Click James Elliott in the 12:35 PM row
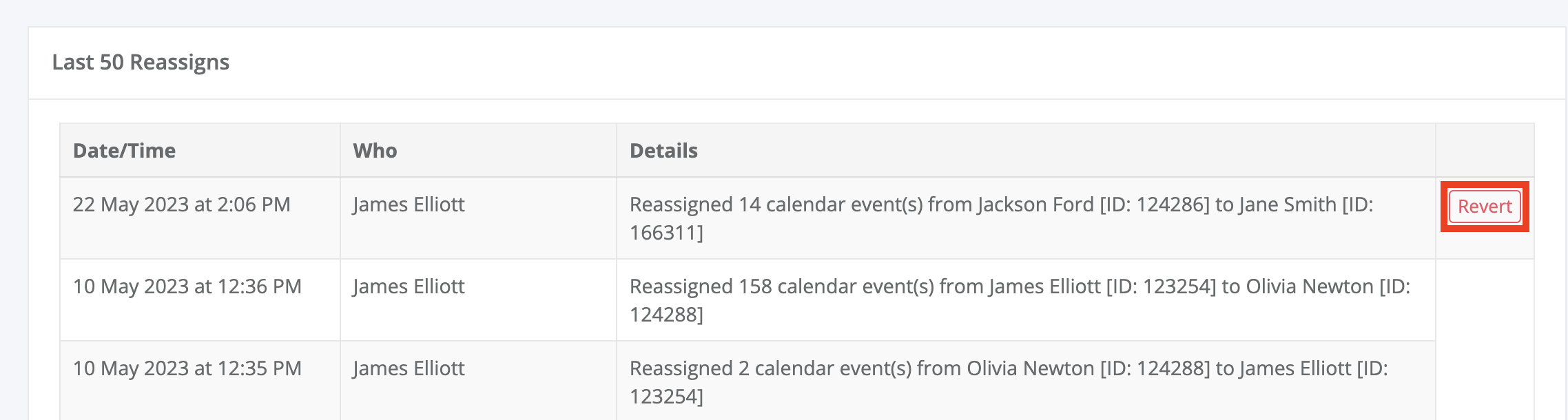Viewport: 1568px width, 420px height. pyautogui.click(x=409, y=368)
